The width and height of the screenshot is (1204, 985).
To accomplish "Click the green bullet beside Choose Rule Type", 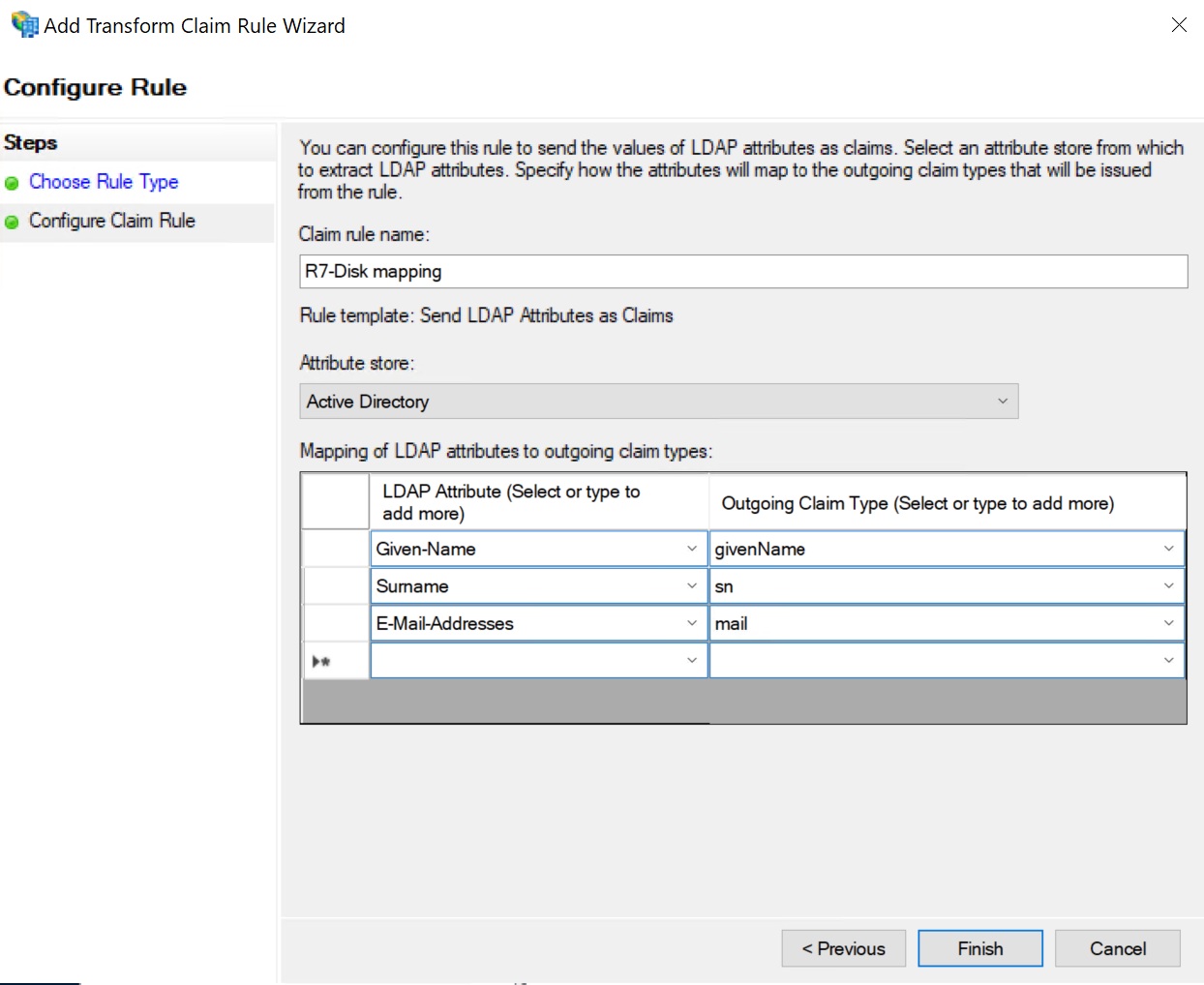I will coord(12,183).
